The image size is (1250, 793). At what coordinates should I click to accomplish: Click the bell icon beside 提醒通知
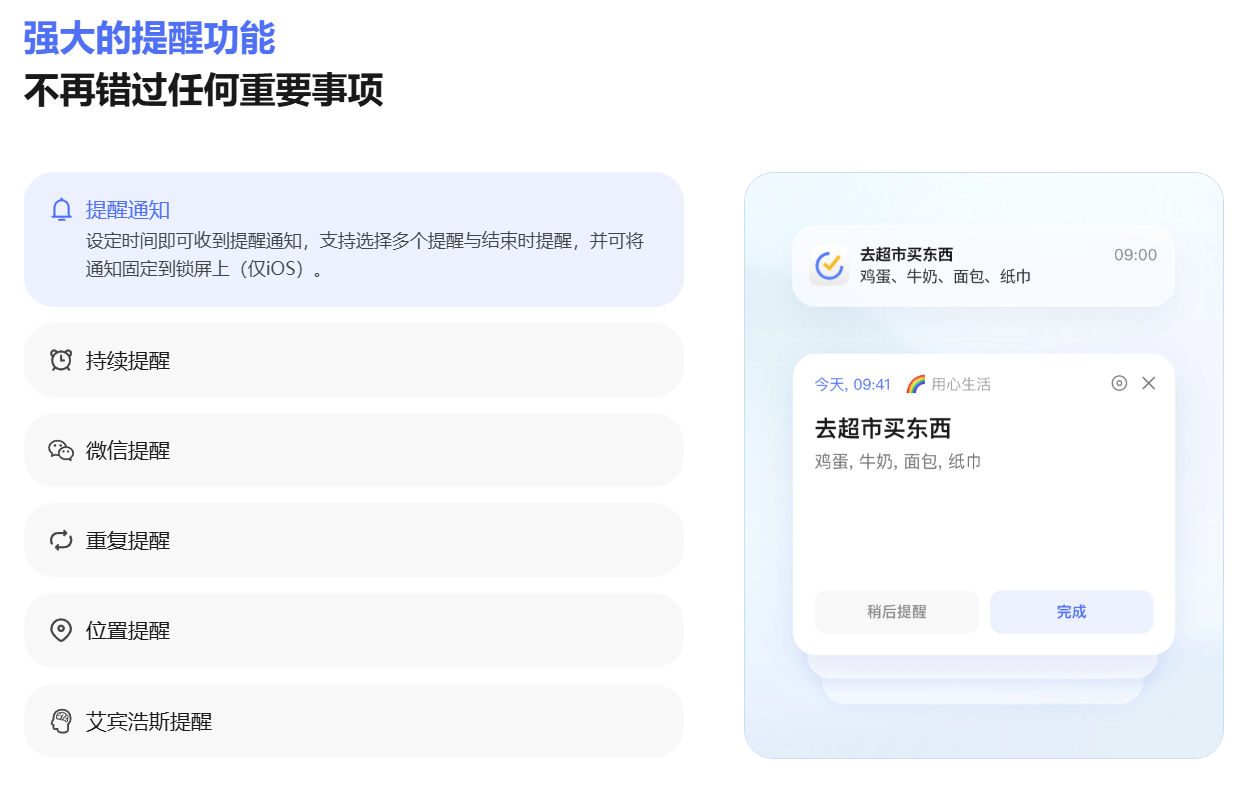pos(61,210)
